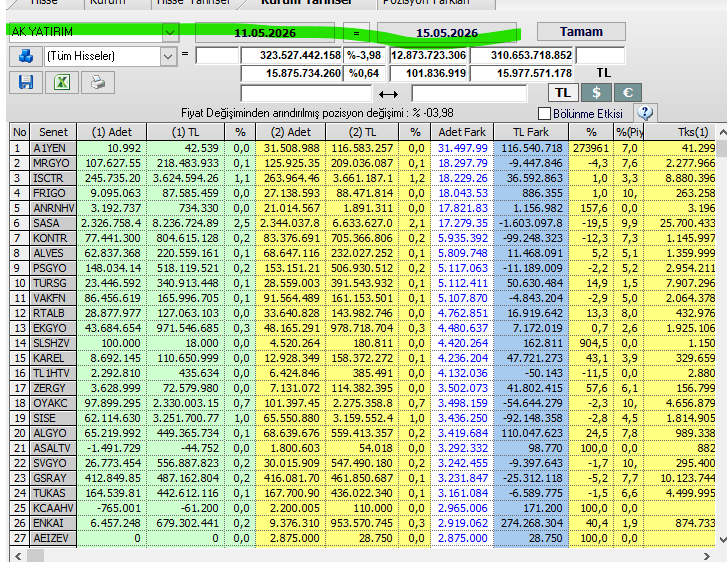Sort by the (2) TL column header

click(x=362, y=132)
